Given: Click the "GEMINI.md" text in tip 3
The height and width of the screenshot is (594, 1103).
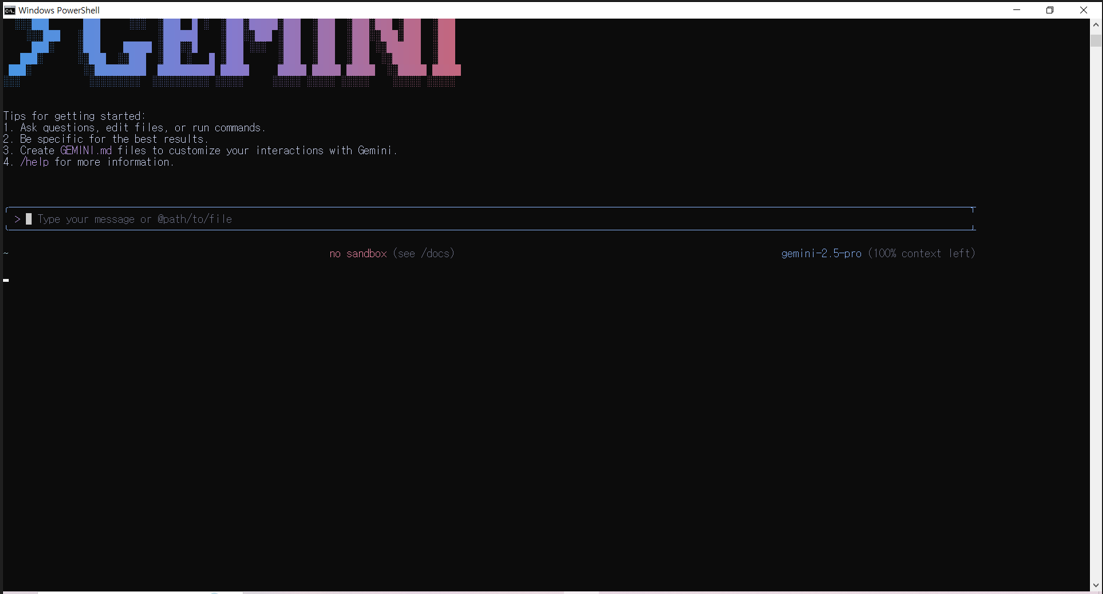Looking at the screenshot, I should point(86,150).
